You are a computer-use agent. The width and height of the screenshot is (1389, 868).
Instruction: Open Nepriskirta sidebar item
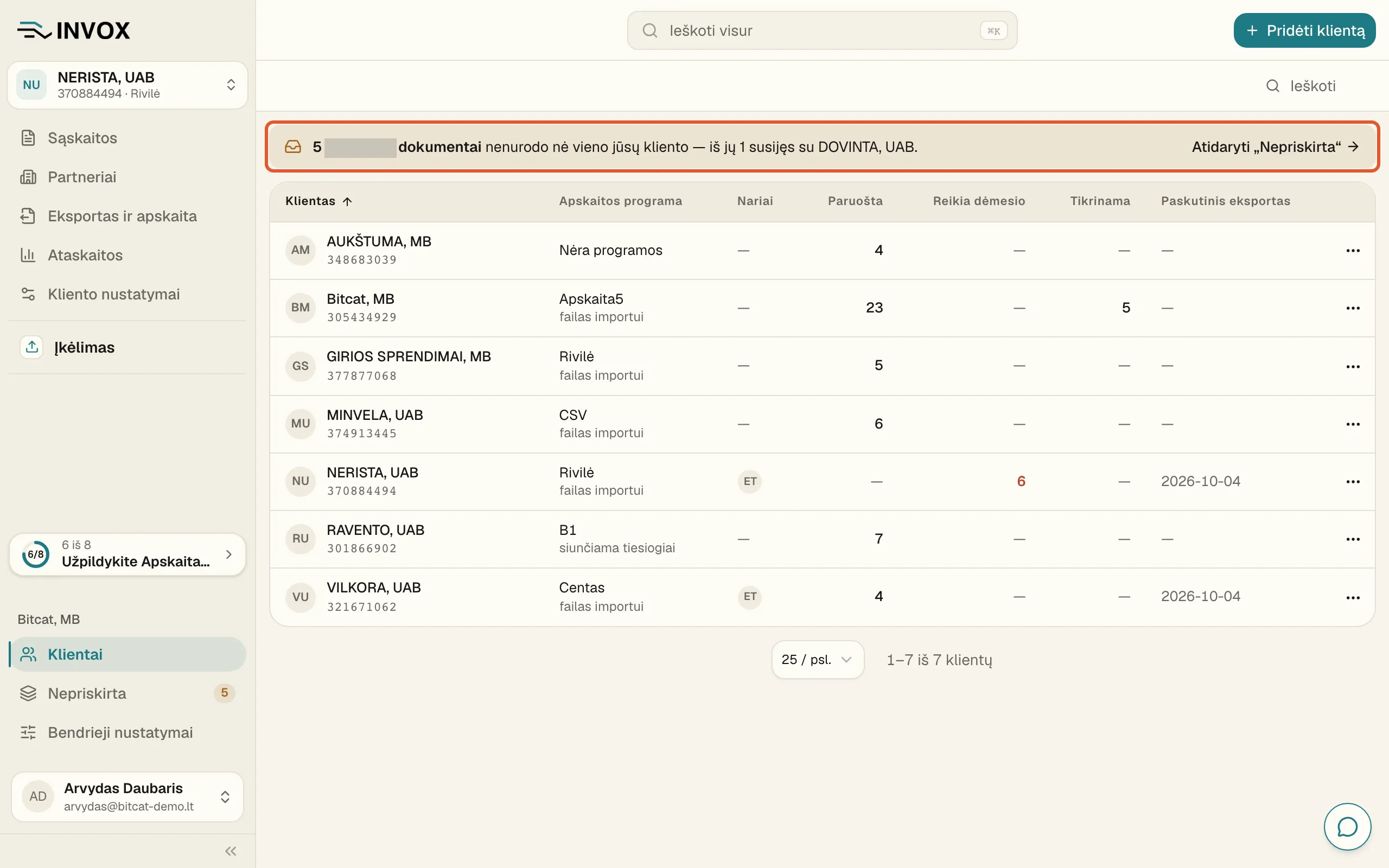coord(128,693)
